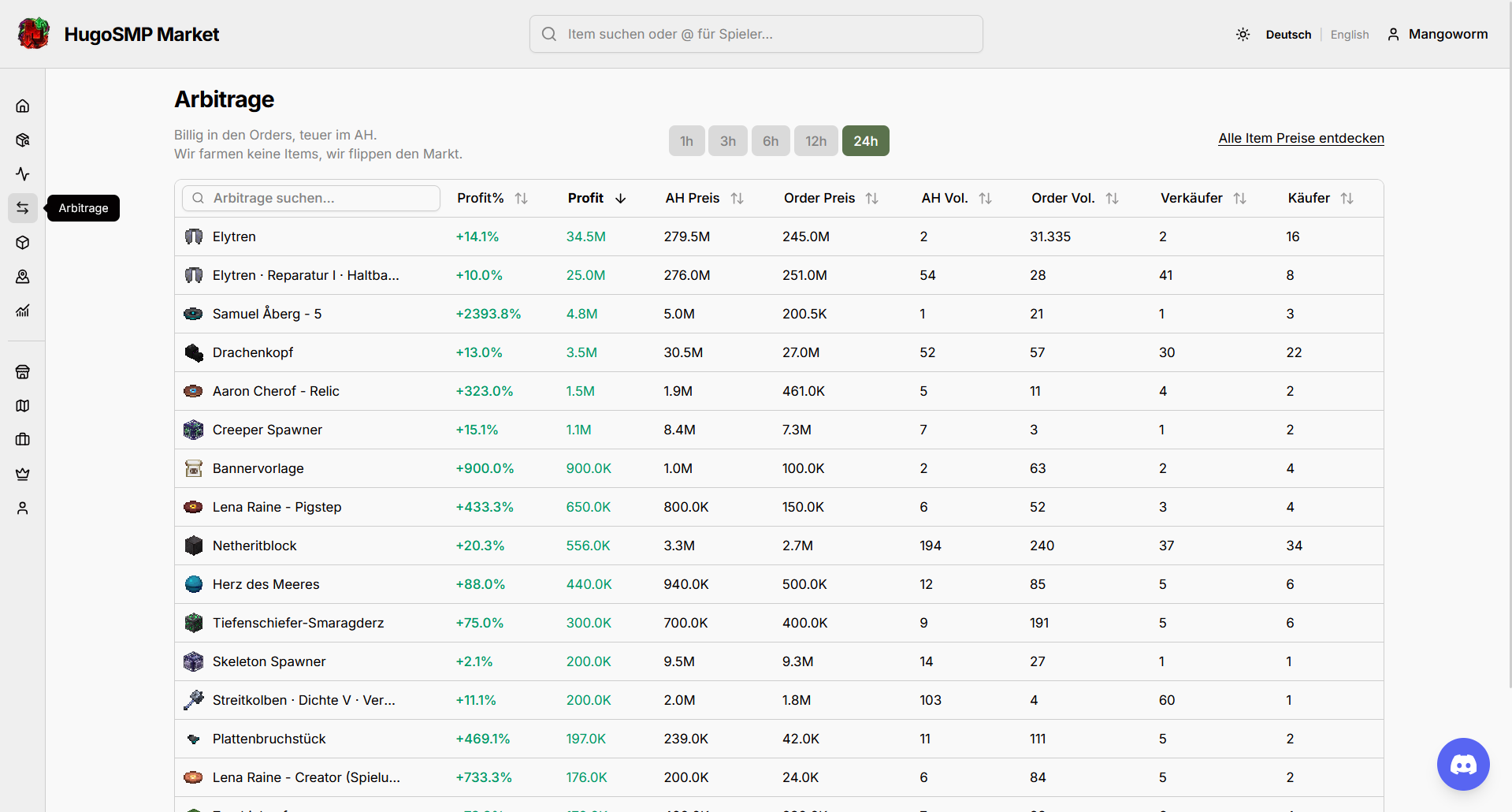This screenshot has height=812, width=1512.
Task: Click the Herz des Meeres item icon
Action: pyautogui.click(x=194, y=584)
